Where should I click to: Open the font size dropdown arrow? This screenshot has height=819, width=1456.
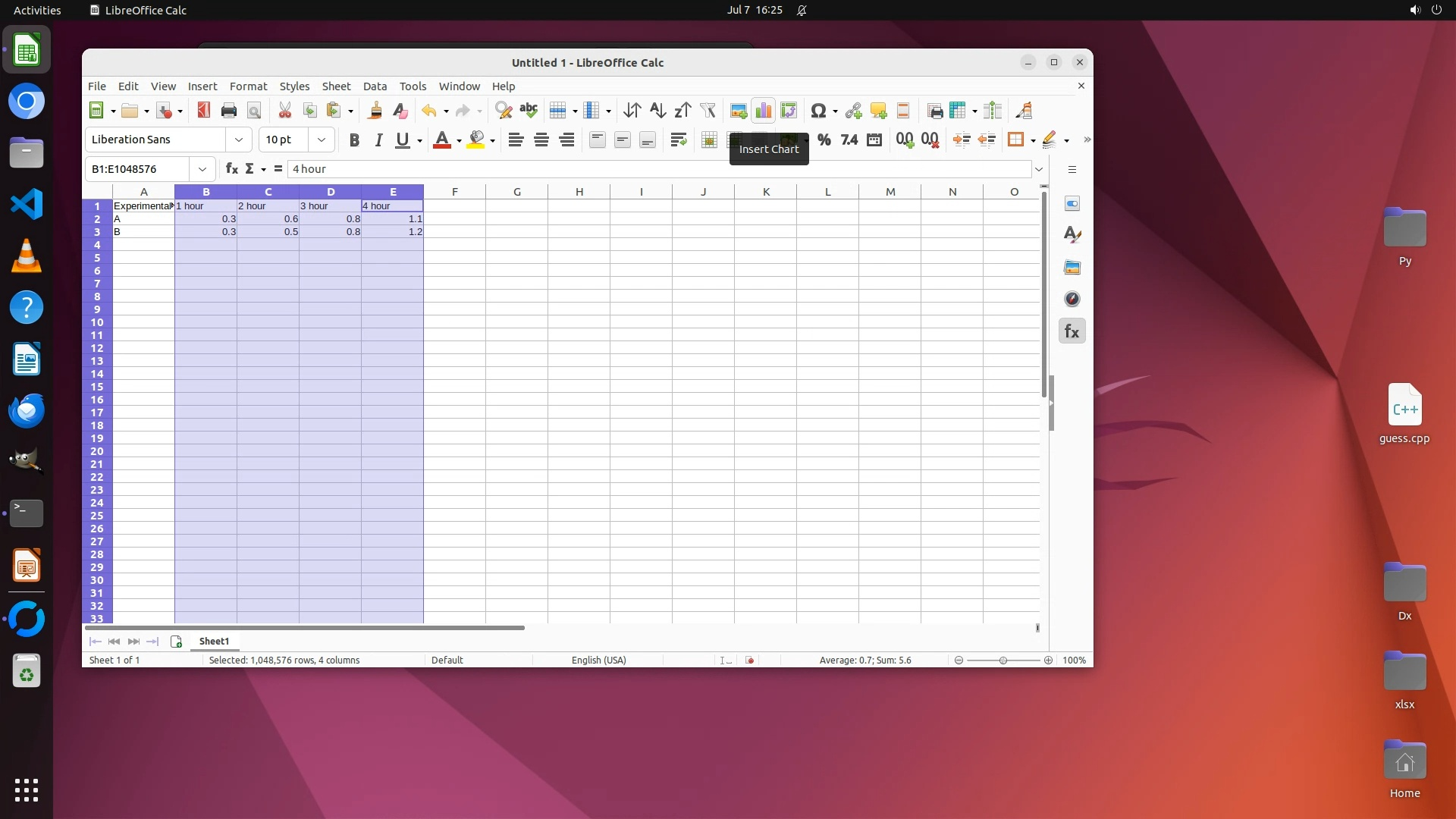(322, 140)
